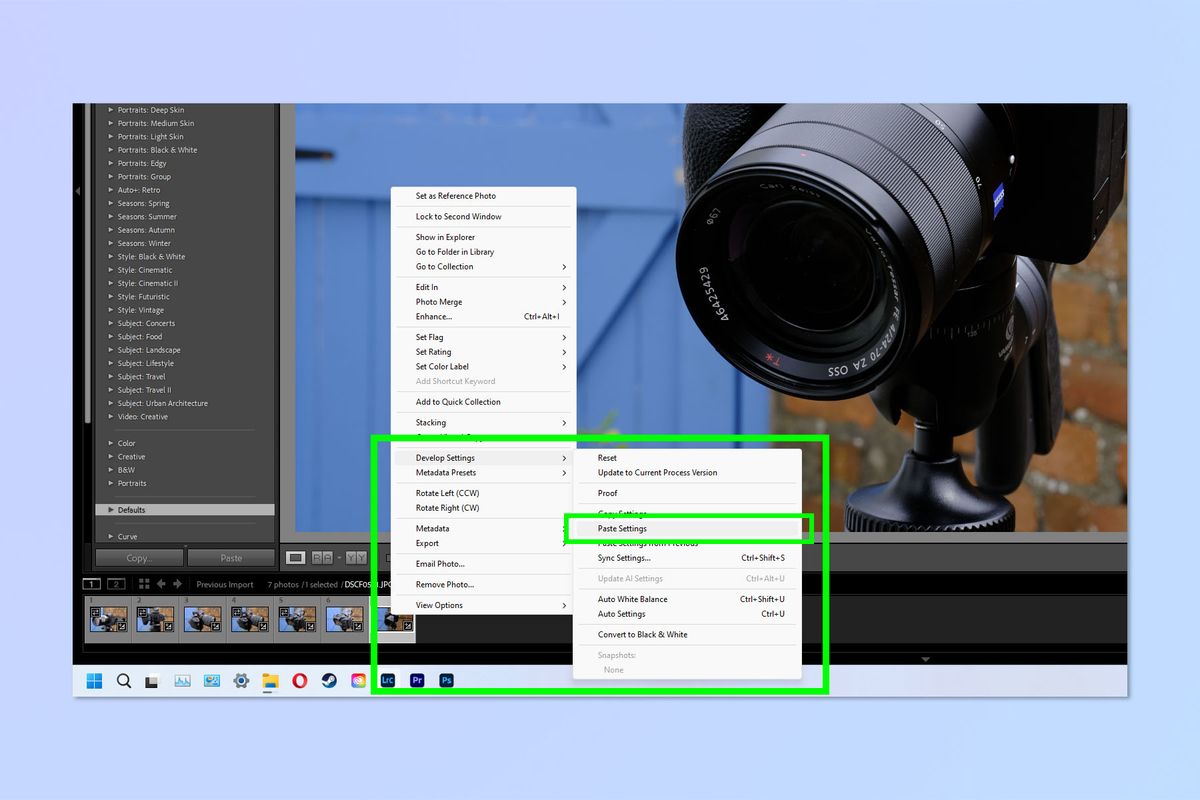This screenshot has height=800, width=1200.
Task: Click the Copy... button
Action: pyautogui.click(x=140, y=557)
